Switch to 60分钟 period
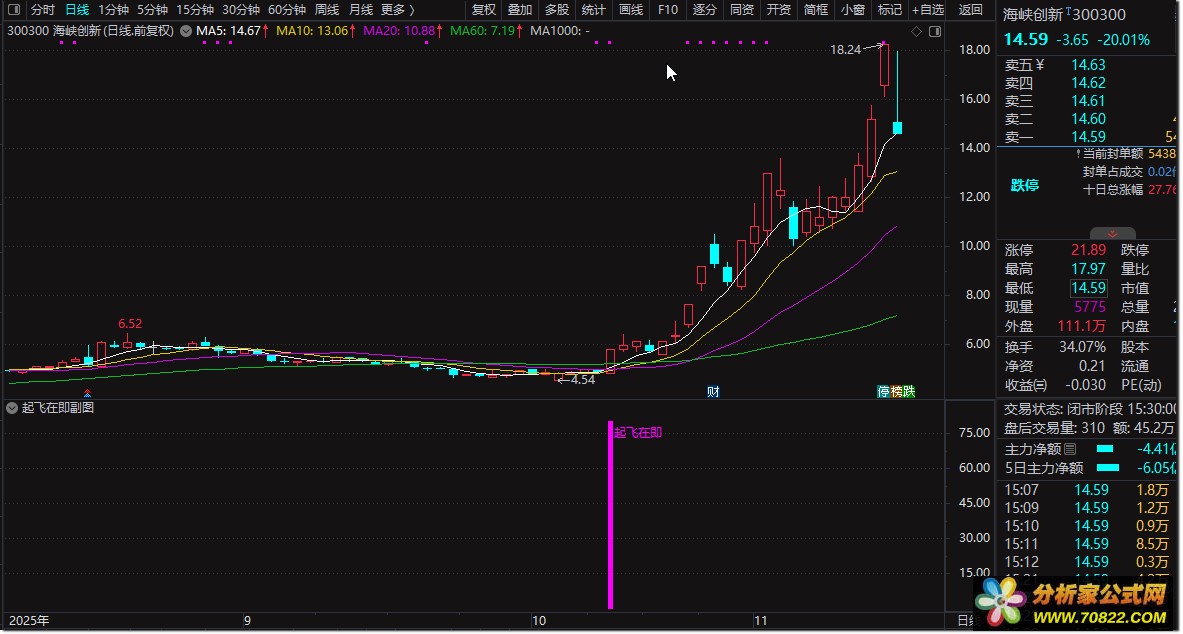 (287, 10)
